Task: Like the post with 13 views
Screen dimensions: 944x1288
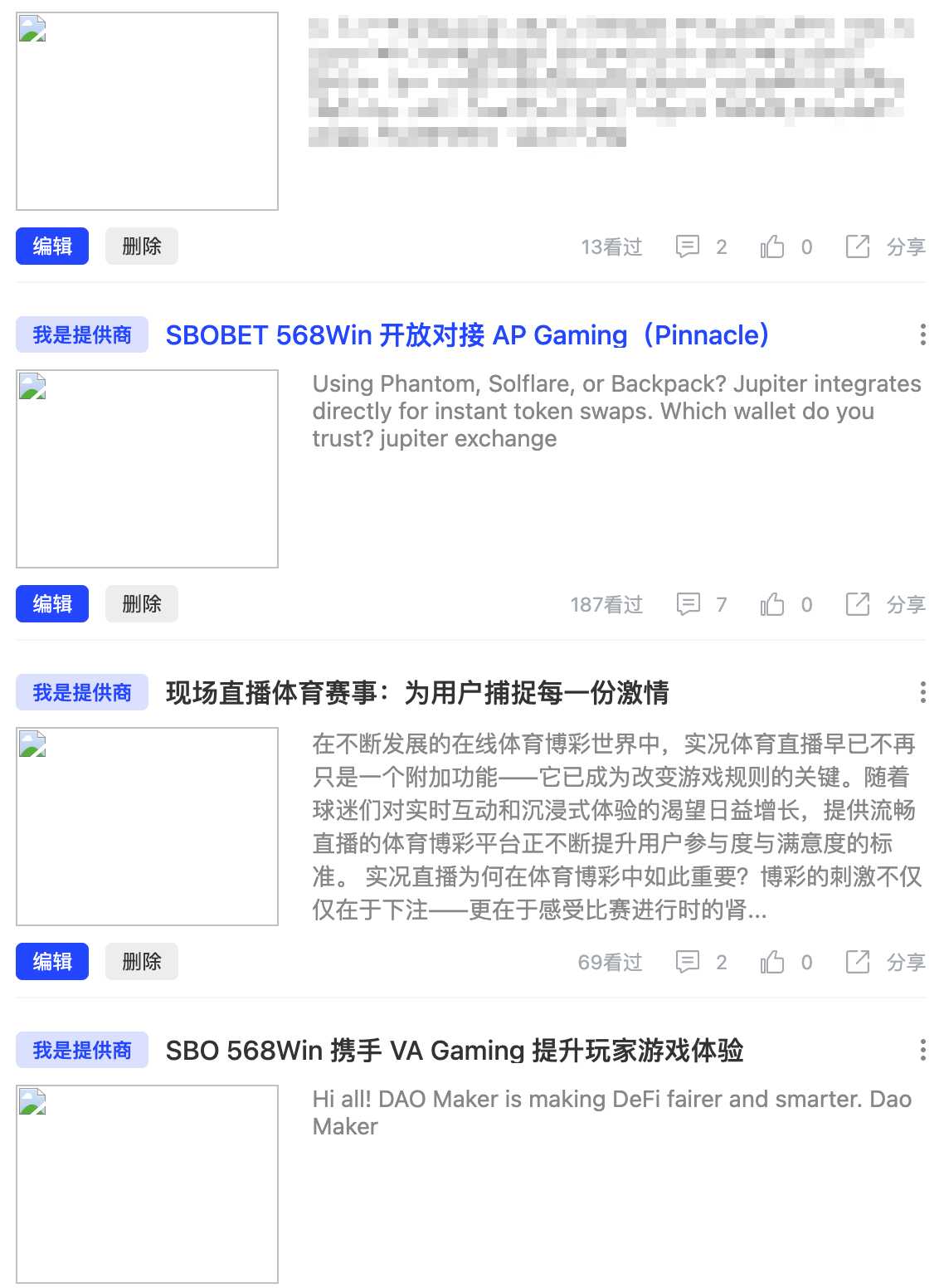Action: pyautogui.click(x=772, y=246)
